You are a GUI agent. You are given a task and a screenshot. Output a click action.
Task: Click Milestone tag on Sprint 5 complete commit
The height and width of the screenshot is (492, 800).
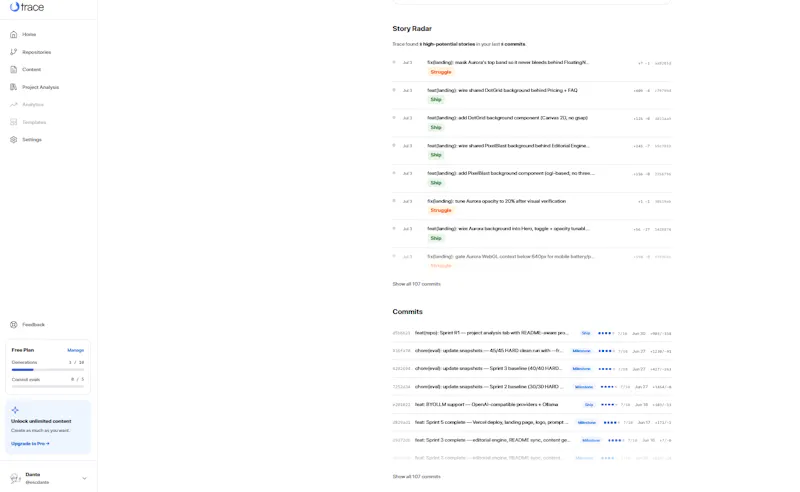pyautogui.click(x=587, y=423)
